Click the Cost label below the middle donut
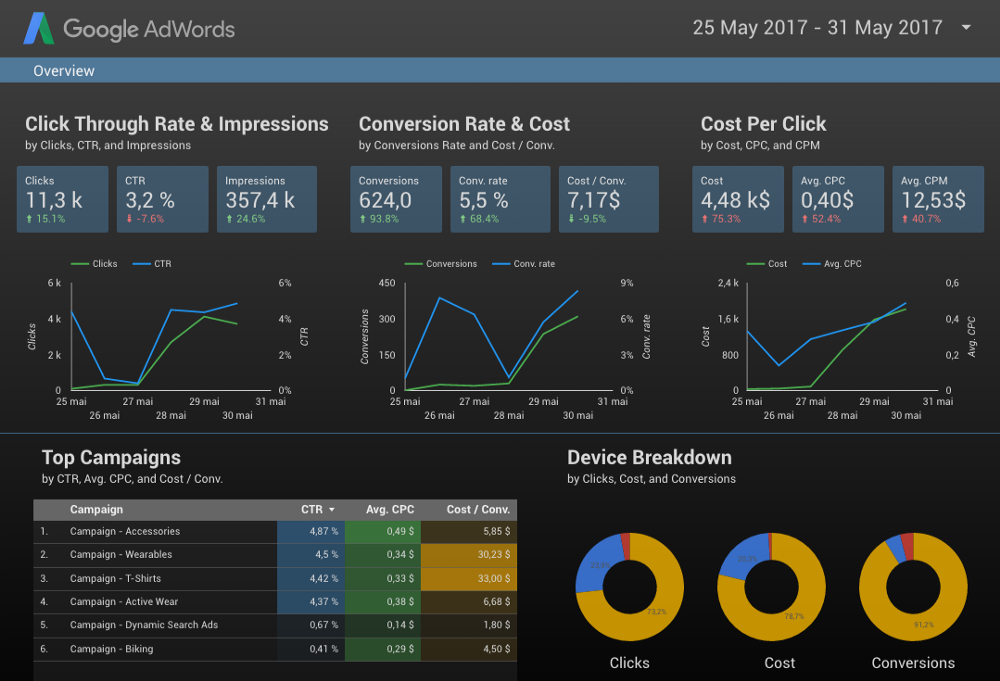Screen dimensions: 1000x681 (779, 663)
